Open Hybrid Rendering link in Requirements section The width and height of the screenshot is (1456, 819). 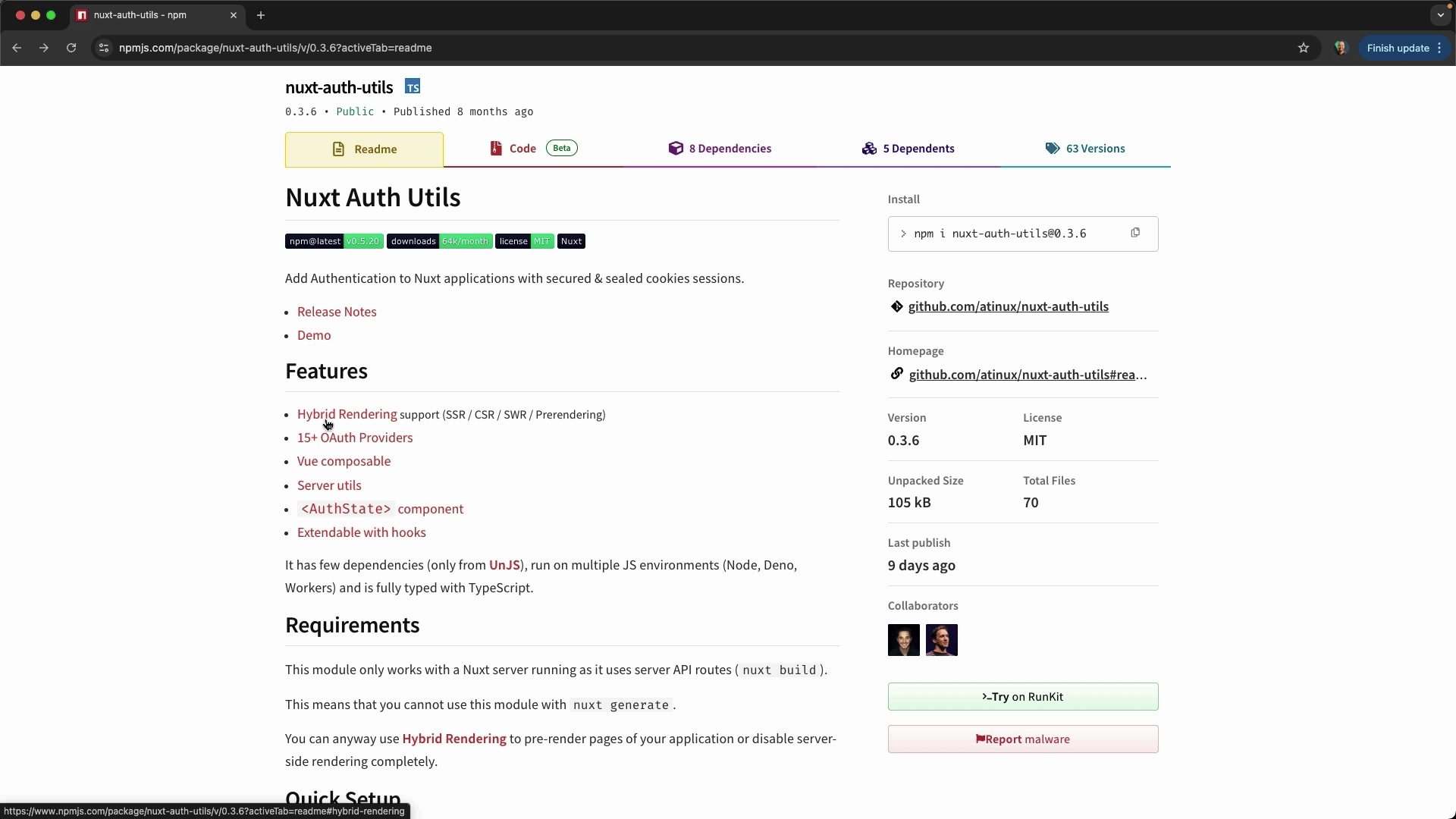pos(454,739)
